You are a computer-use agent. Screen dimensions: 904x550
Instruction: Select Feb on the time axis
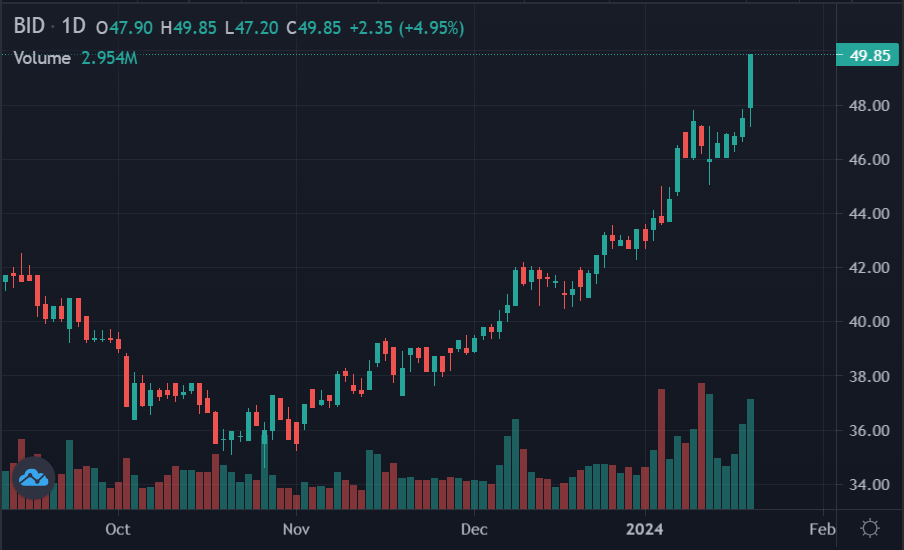pyautogui.click(x=820, y=527)
